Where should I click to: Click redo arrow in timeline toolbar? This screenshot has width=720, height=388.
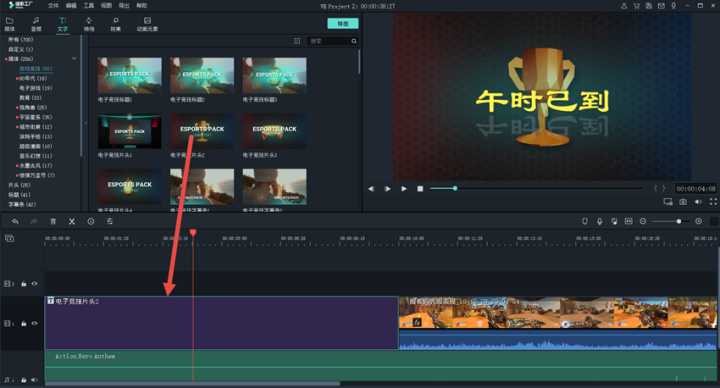tap(34, 221)
